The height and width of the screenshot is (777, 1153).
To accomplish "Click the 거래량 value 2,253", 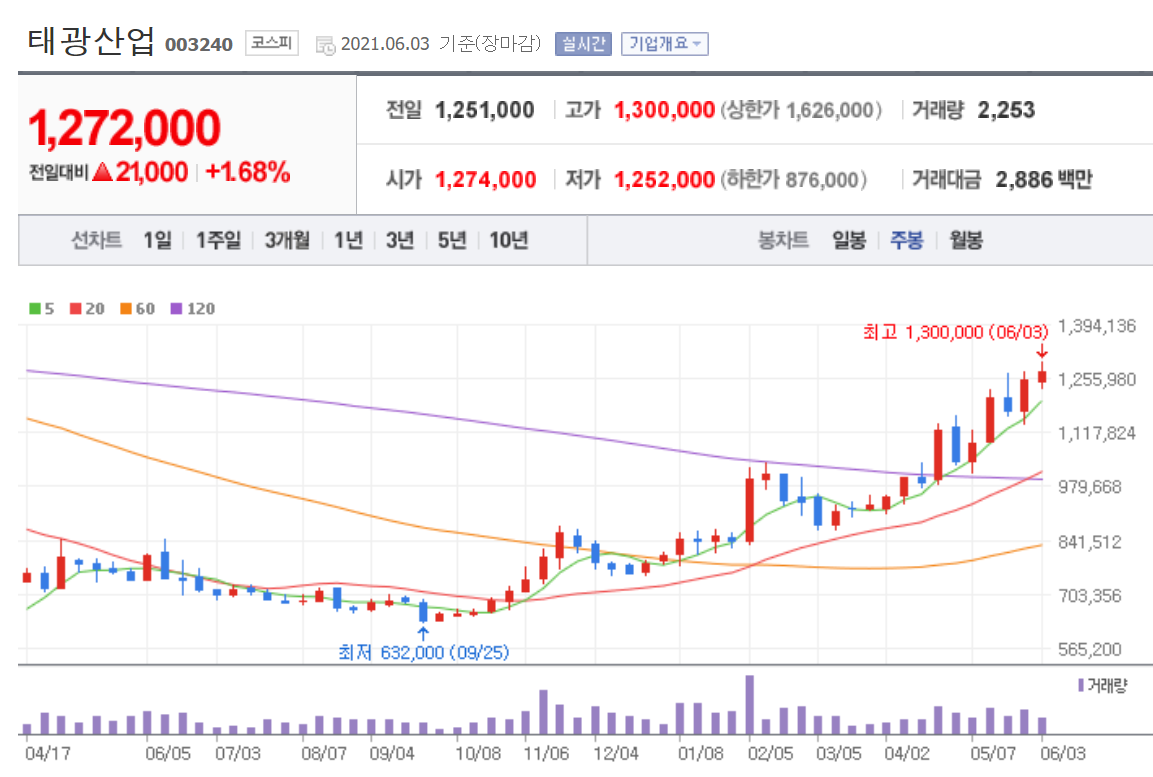I will click(x=1006, y=110).
